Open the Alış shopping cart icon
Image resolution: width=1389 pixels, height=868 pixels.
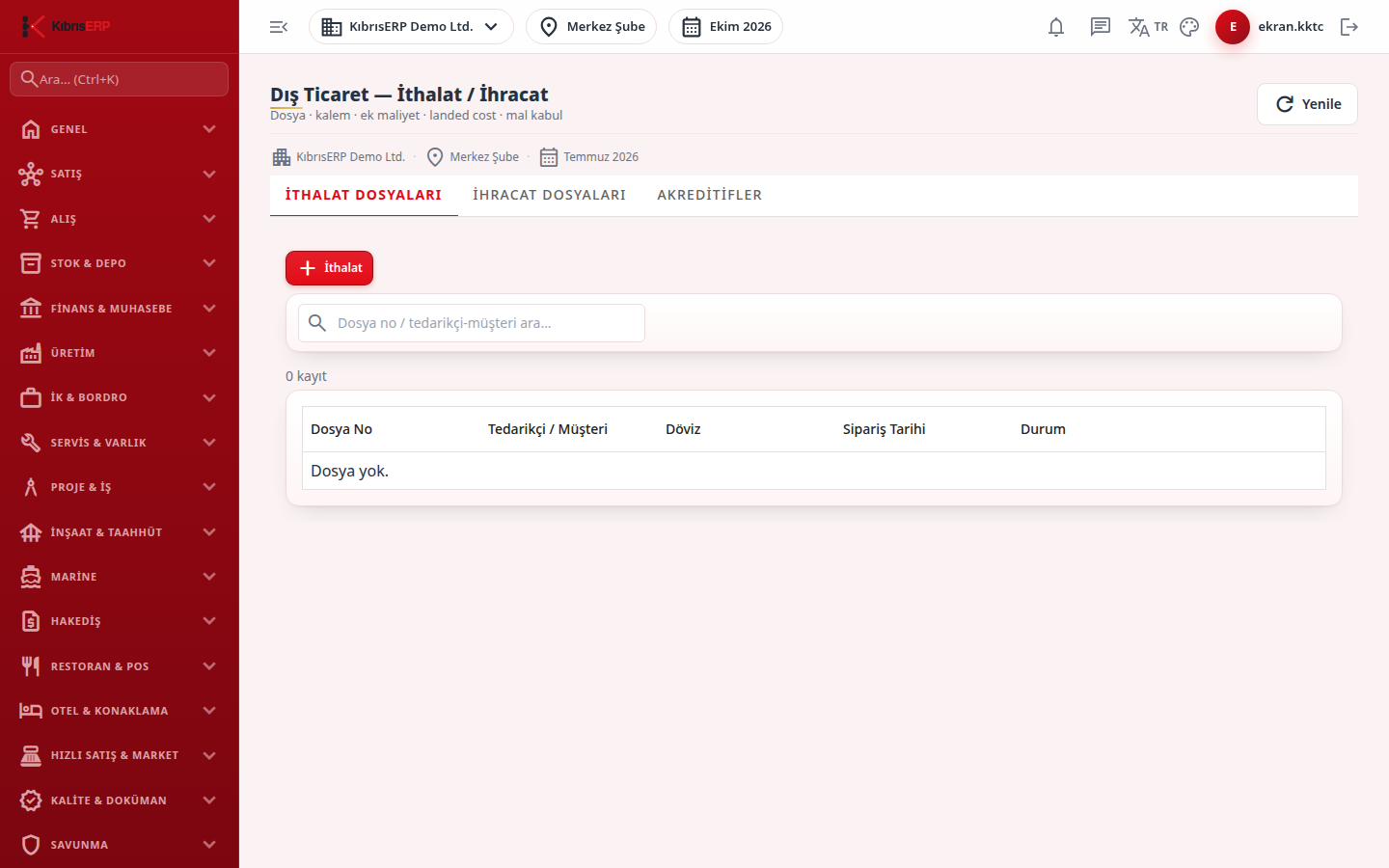click(31, 219)
